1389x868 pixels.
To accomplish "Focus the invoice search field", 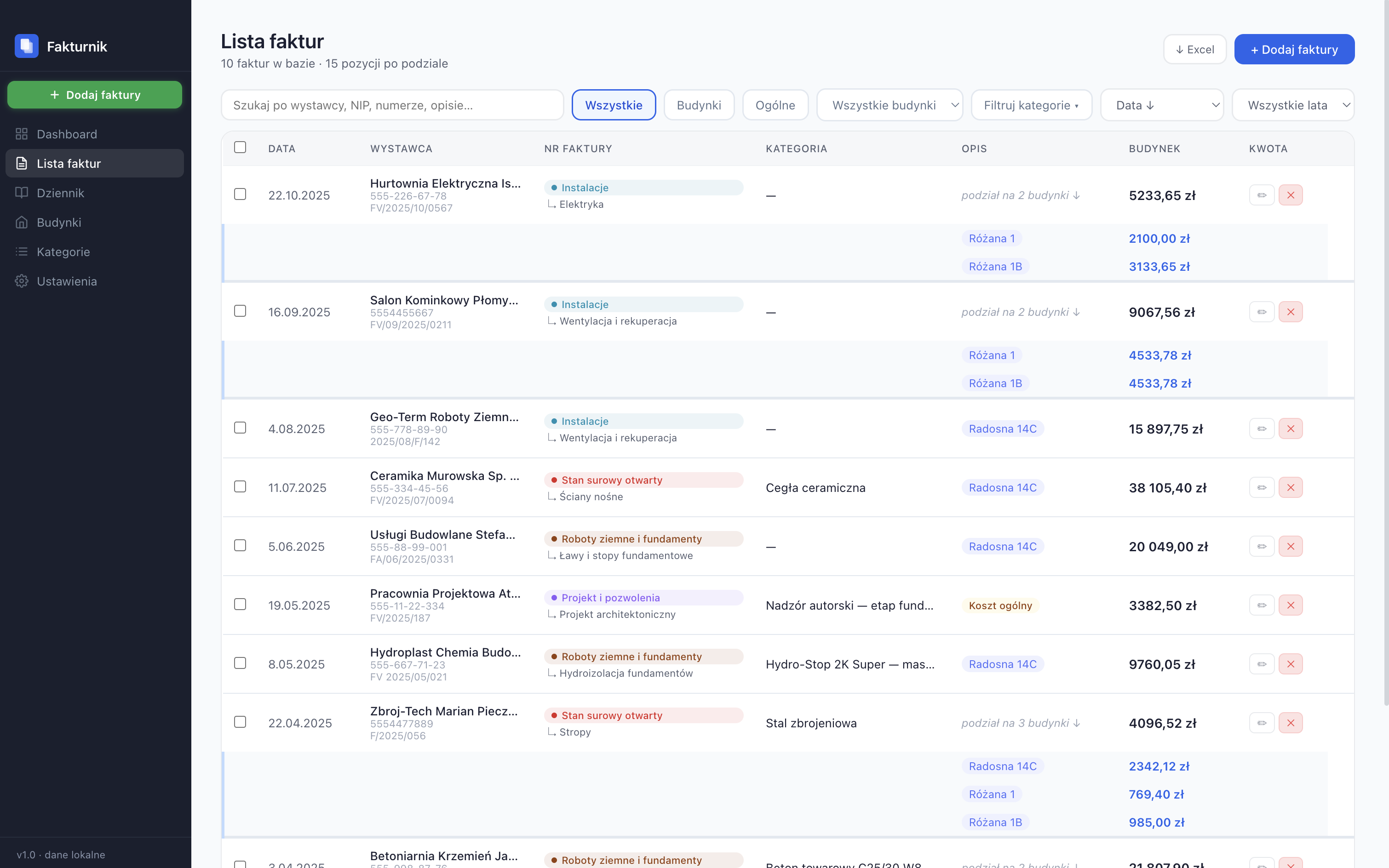I will coord(392,105).
